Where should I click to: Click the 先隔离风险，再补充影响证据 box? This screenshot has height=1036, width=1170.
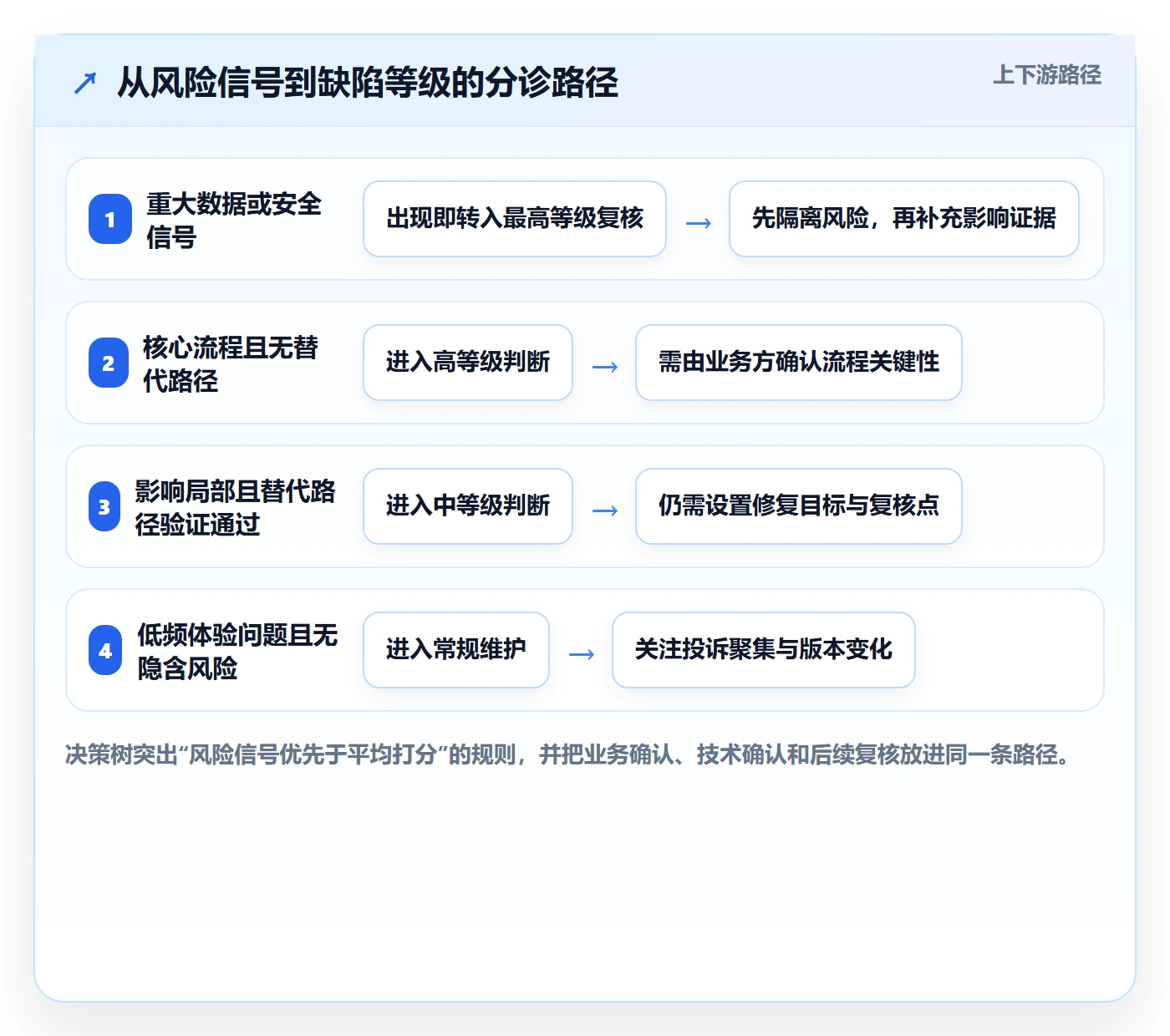point(904,219)
